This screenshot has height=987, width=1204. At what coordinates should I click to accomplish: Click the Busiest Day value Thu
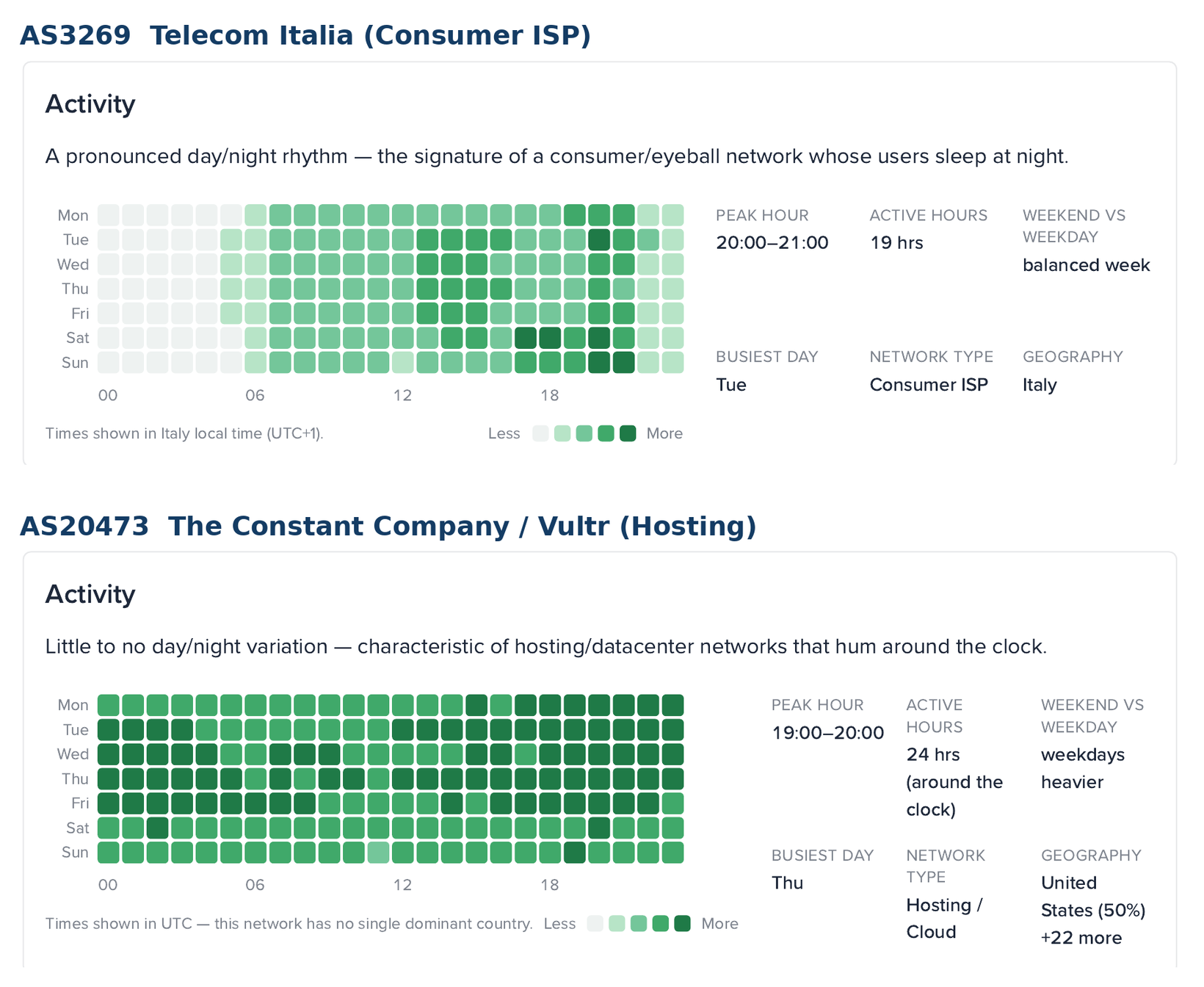coord(788,883)
